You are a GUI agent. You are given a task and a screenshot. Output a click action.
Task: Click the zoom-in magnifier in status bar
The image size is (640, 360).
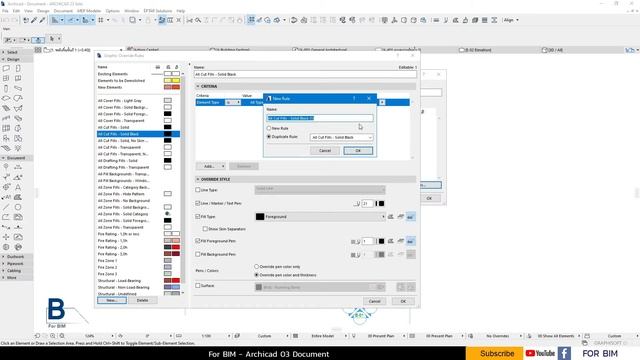(53, 336)
